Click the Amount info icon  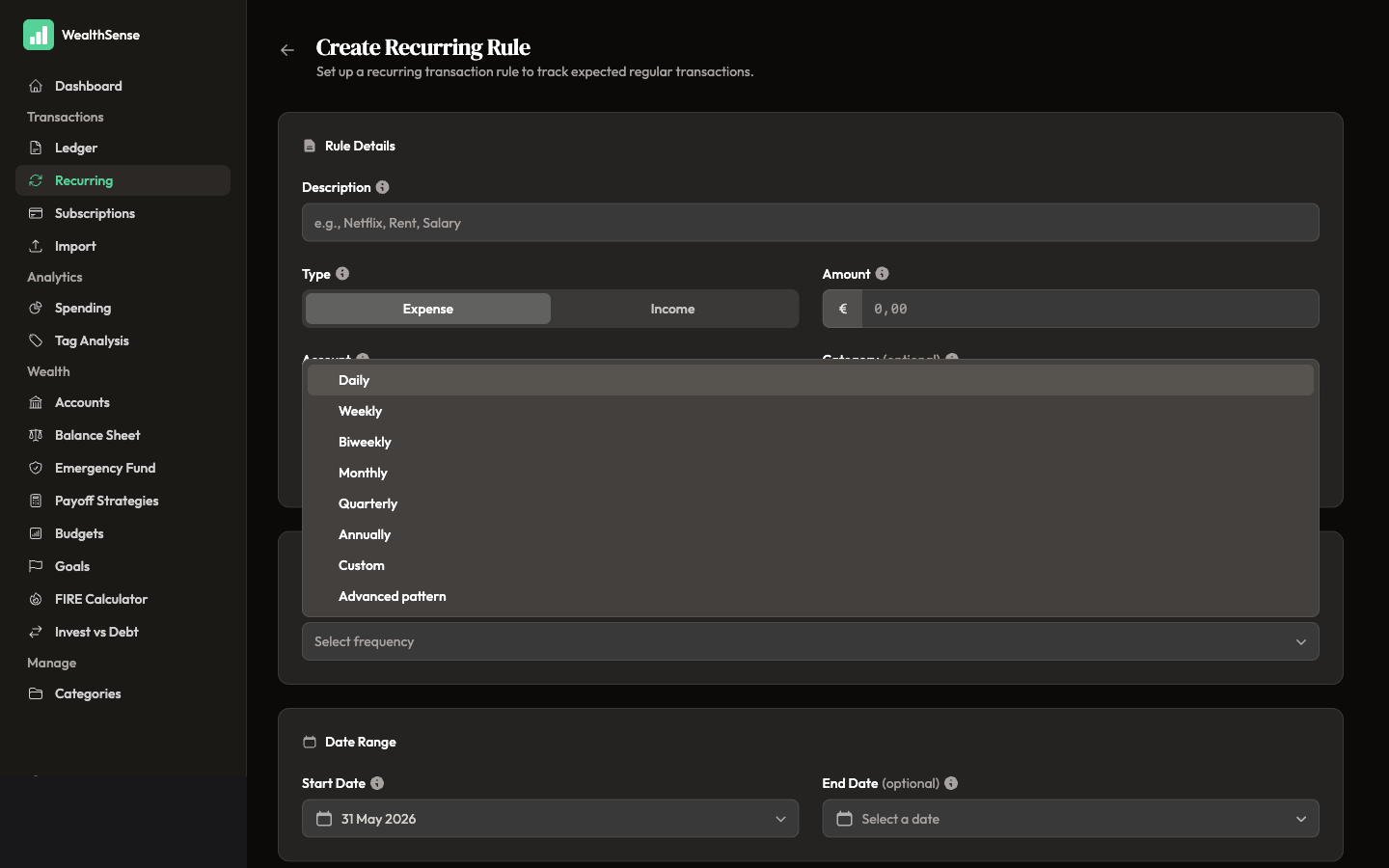pos(883,274)
